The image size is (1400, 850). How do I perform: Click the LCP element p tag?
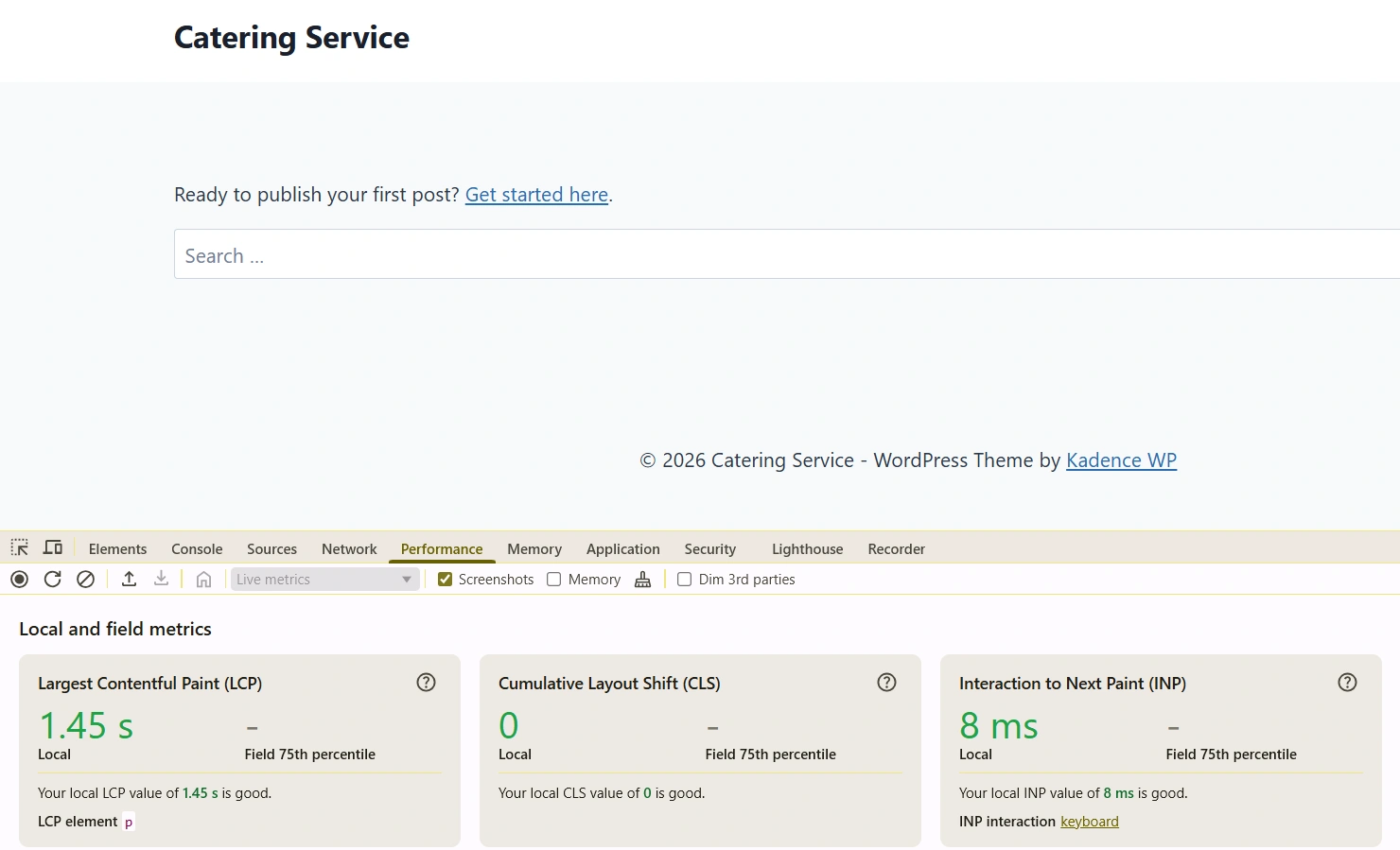pyautogui.click(x=129, y=822)
